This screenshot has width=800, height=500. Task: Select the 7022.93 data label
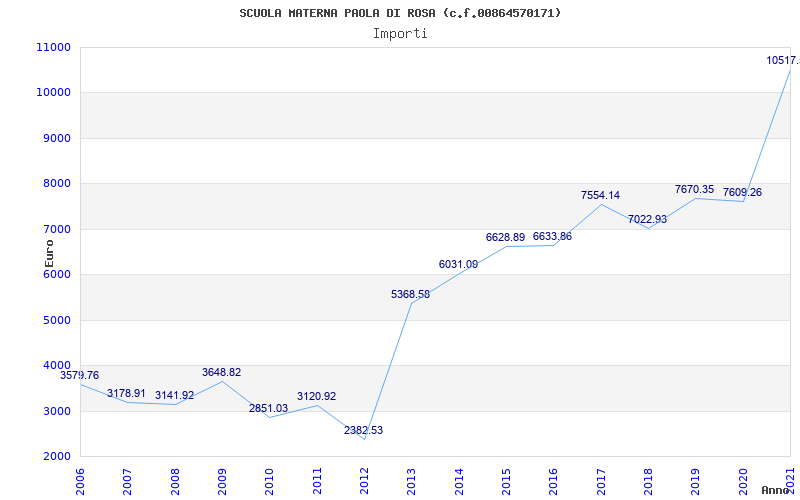(x=647, y=219)
